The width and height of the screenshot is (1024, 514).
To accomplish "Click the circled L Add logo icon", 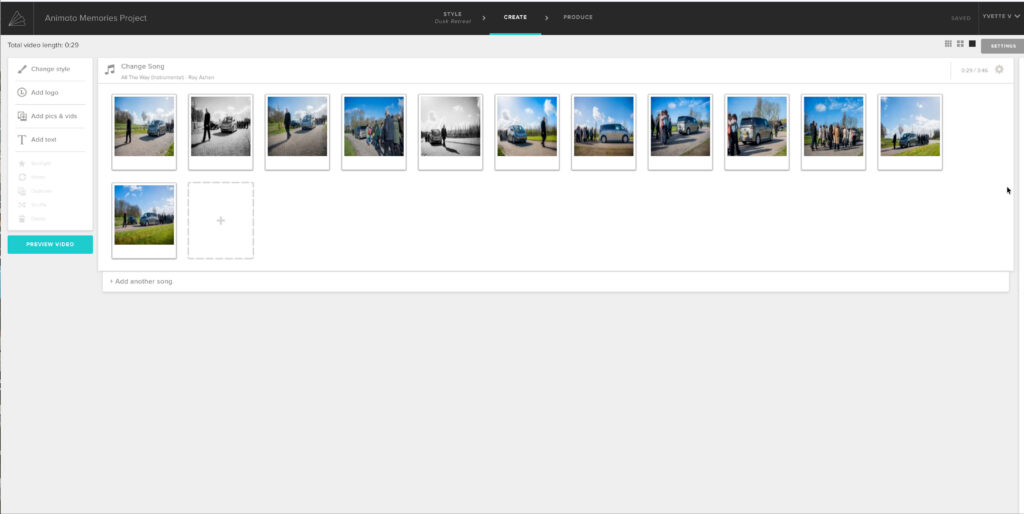I will [x=22, y=93].
